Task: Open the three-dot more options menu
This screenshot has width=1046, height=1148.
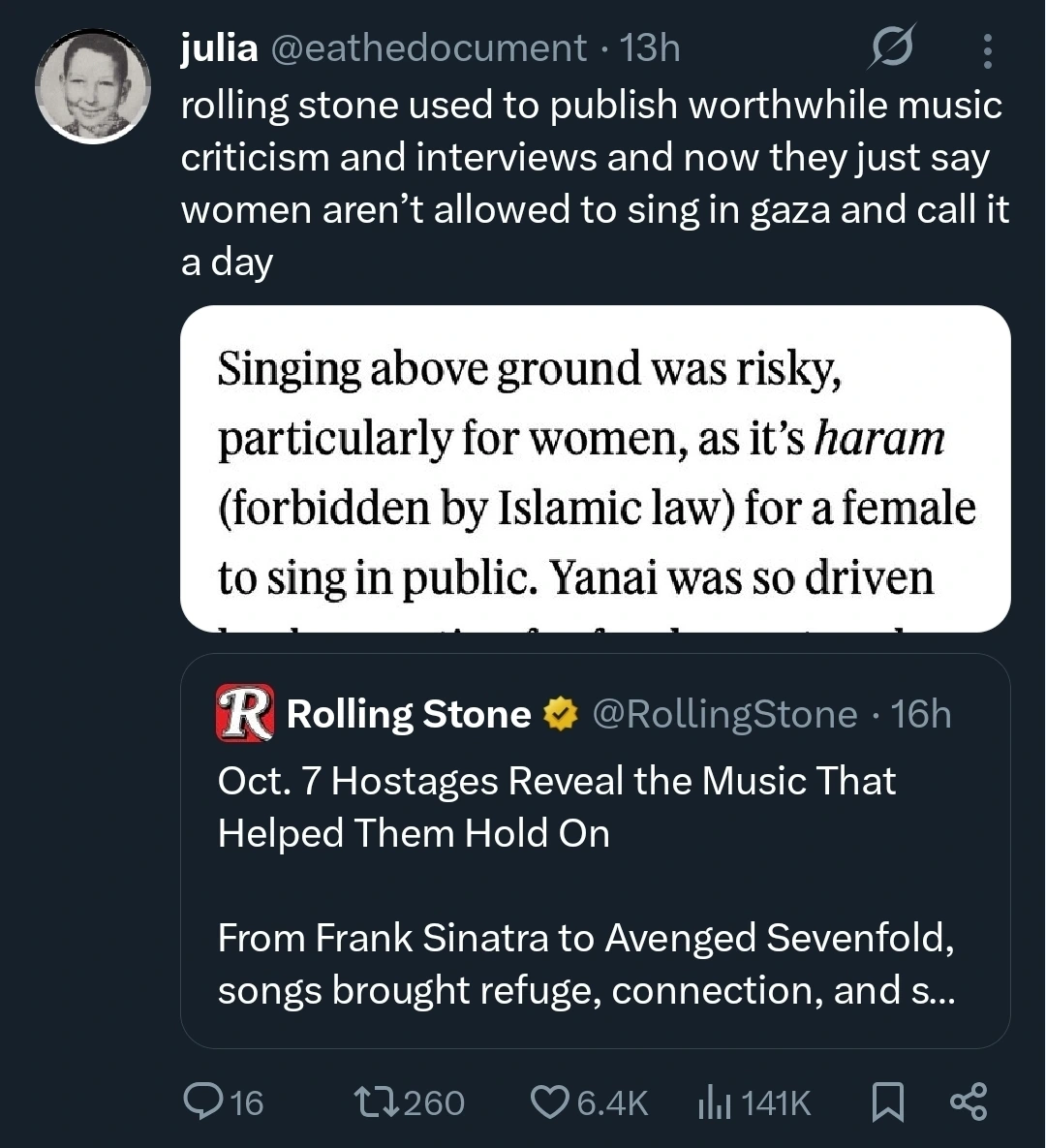Action: 987,50
